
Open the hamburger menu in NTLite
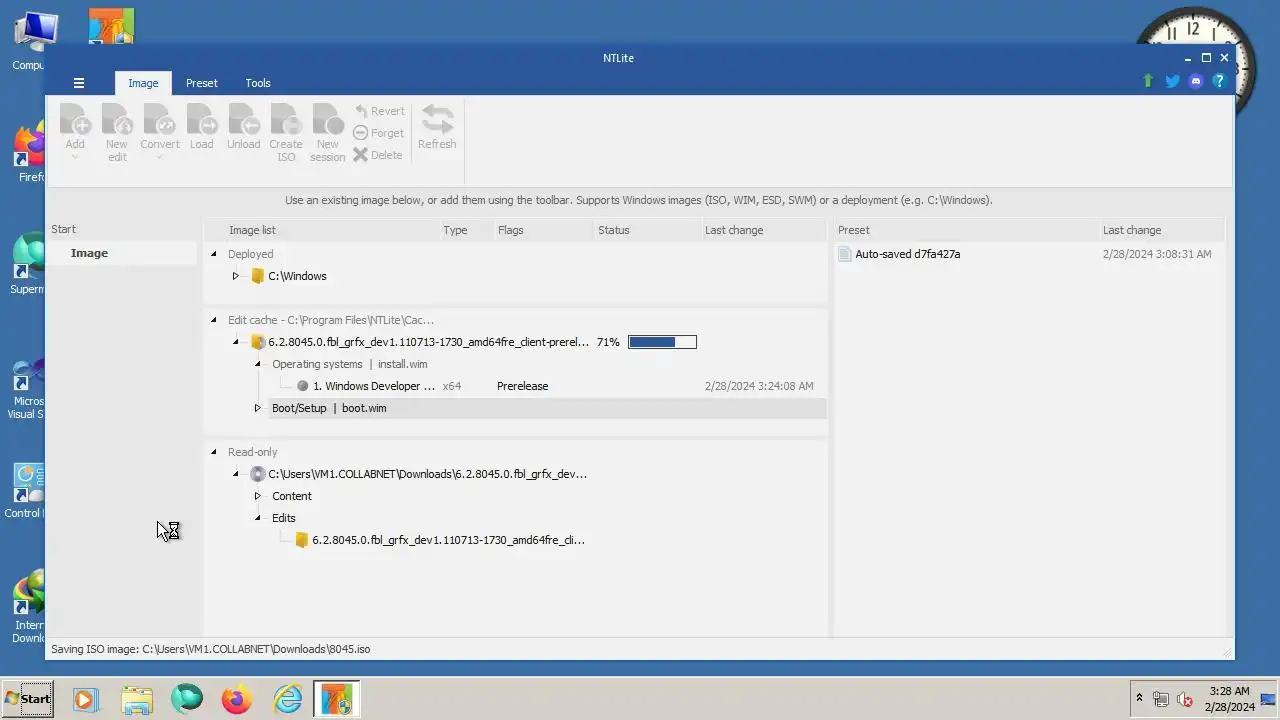pyautogui.click(x=79, y=83)
